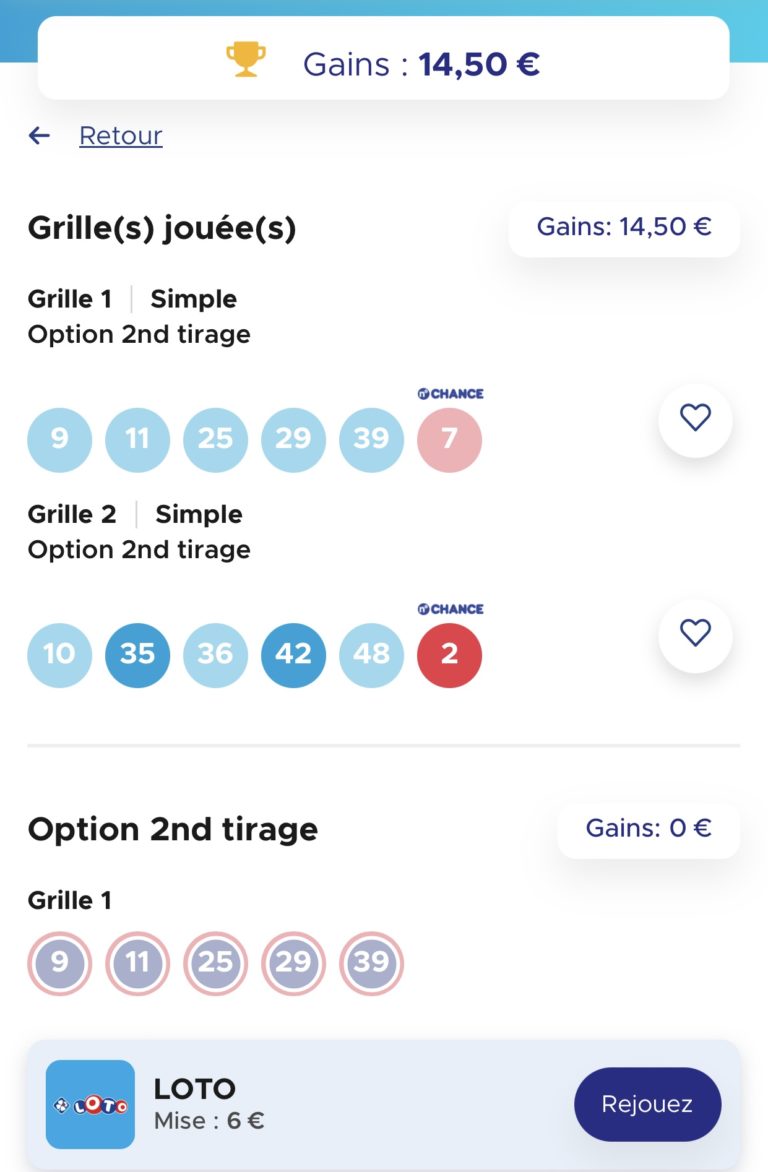Tap dark blue ball number 42
768x1172 pixels.
[x=293, y=655]
